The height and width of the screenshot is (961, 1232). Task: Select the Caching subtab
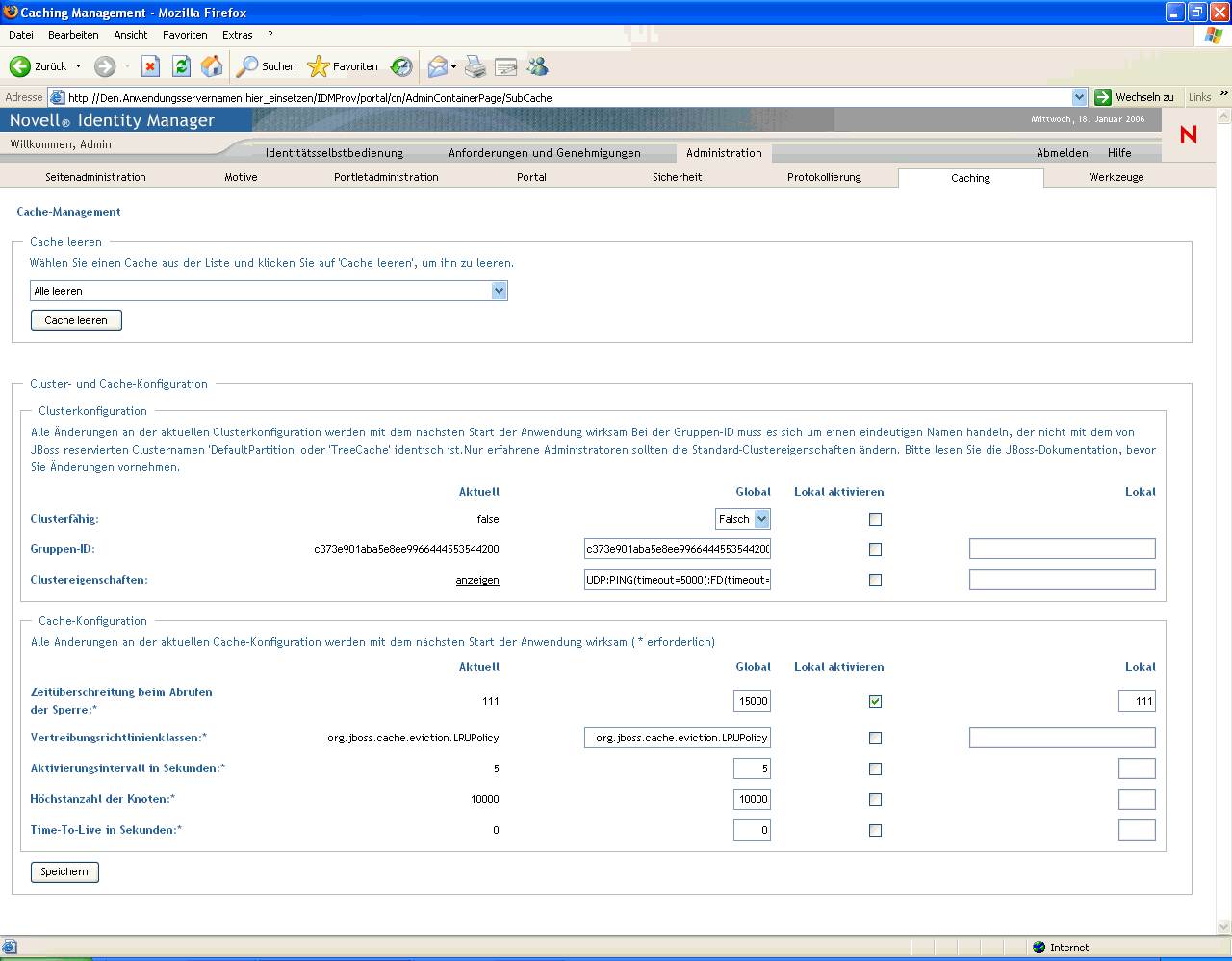click(x=970, y=178)
